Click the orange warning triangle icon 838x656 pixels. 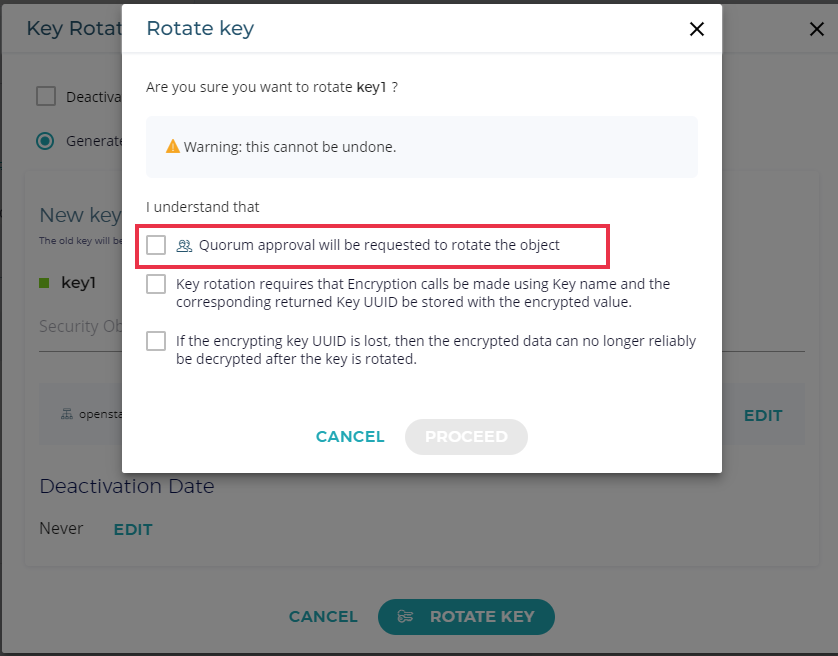173,147
